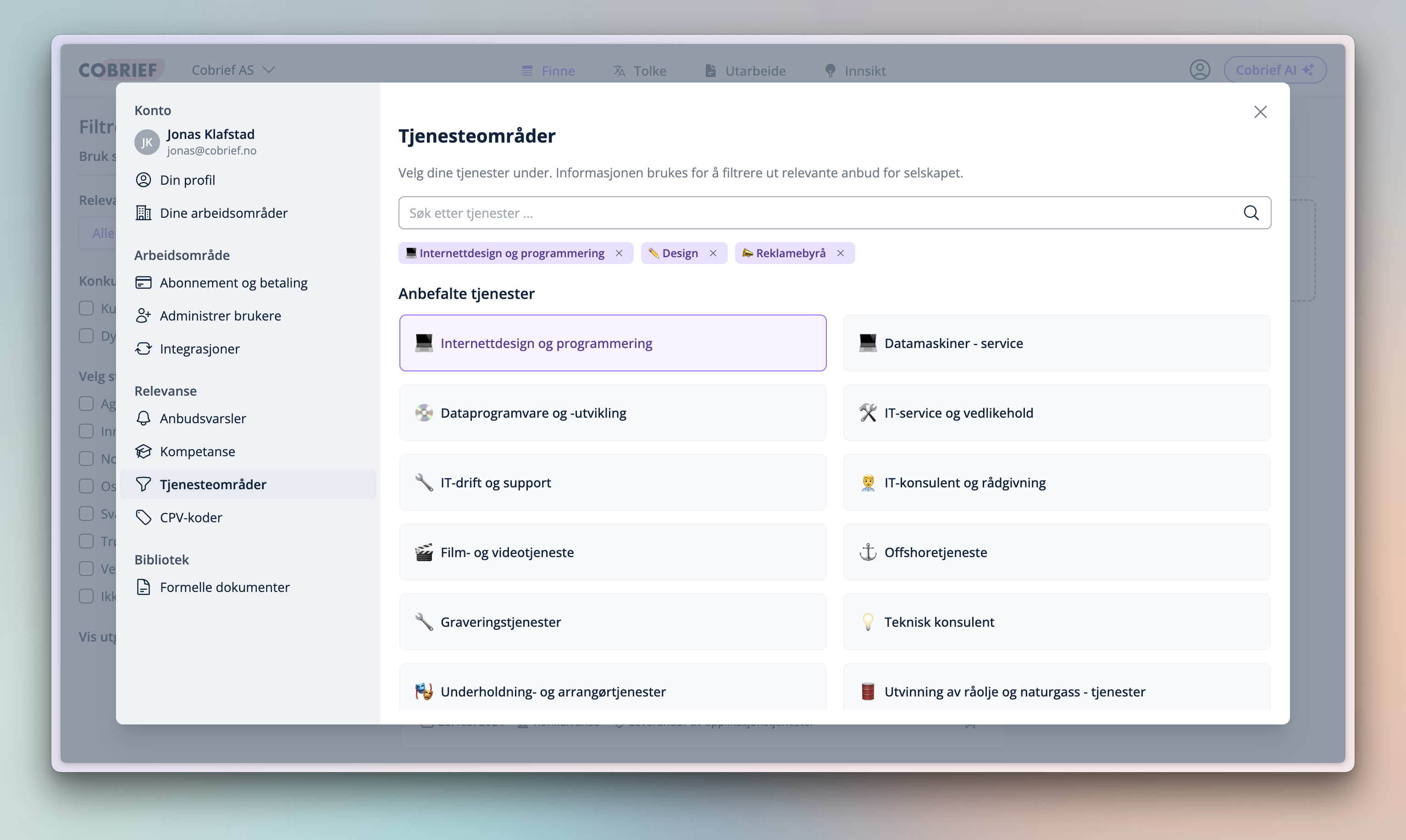Open Abonnement og betaling settings
Viewport: 1406px width, 840px height.
(x=233, y=282)
